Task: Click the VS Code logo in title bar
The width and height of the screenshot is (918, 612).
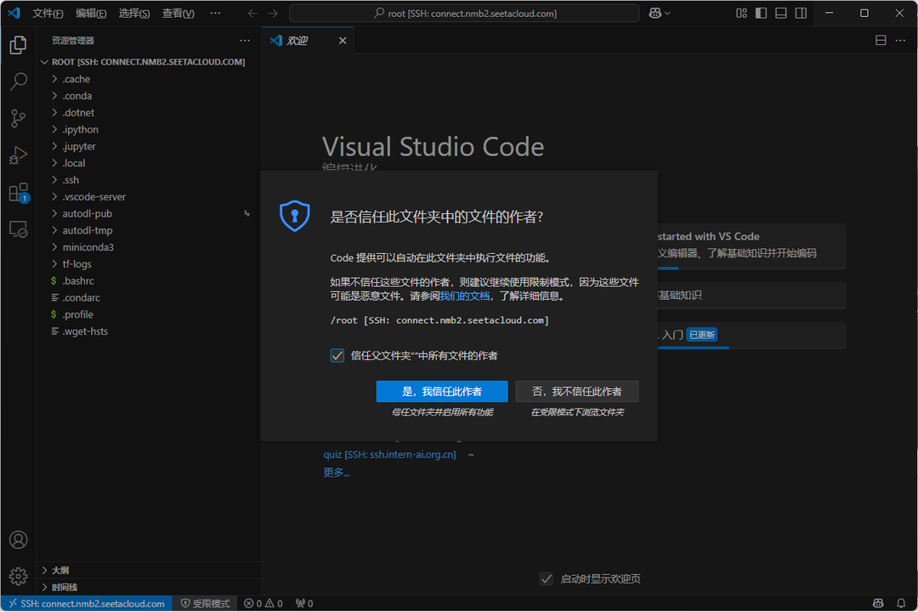Action: point(14,13)
